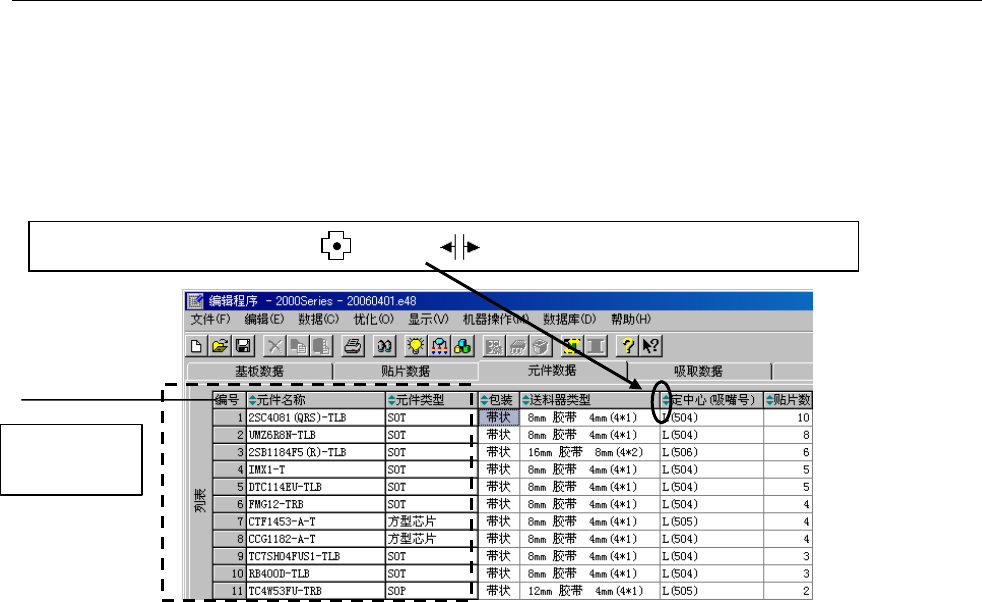The height and width of the screenshot is (602, 982).
Task: Select component RB400D-TLB
Action: coord(316,573)
